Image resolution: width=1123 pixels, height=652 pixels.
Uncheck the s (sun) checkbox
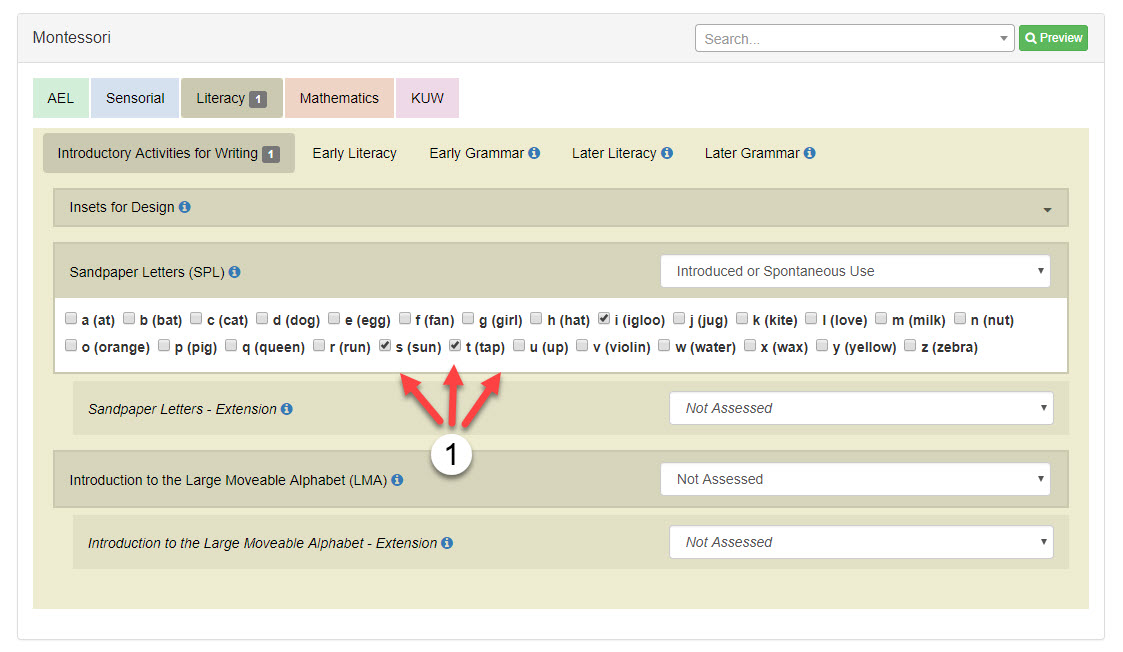(385, 345)
